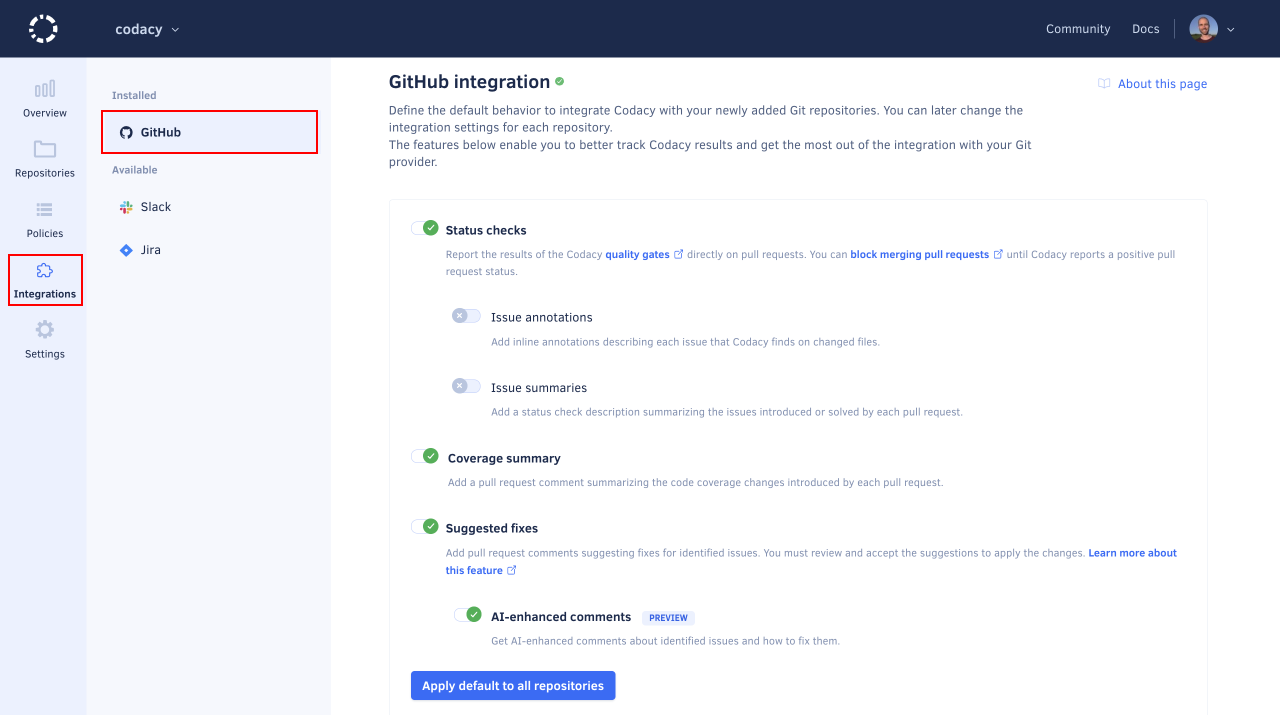Toggle Status checks off
The image size is (1280, 715).
click(x=425, y=228)
